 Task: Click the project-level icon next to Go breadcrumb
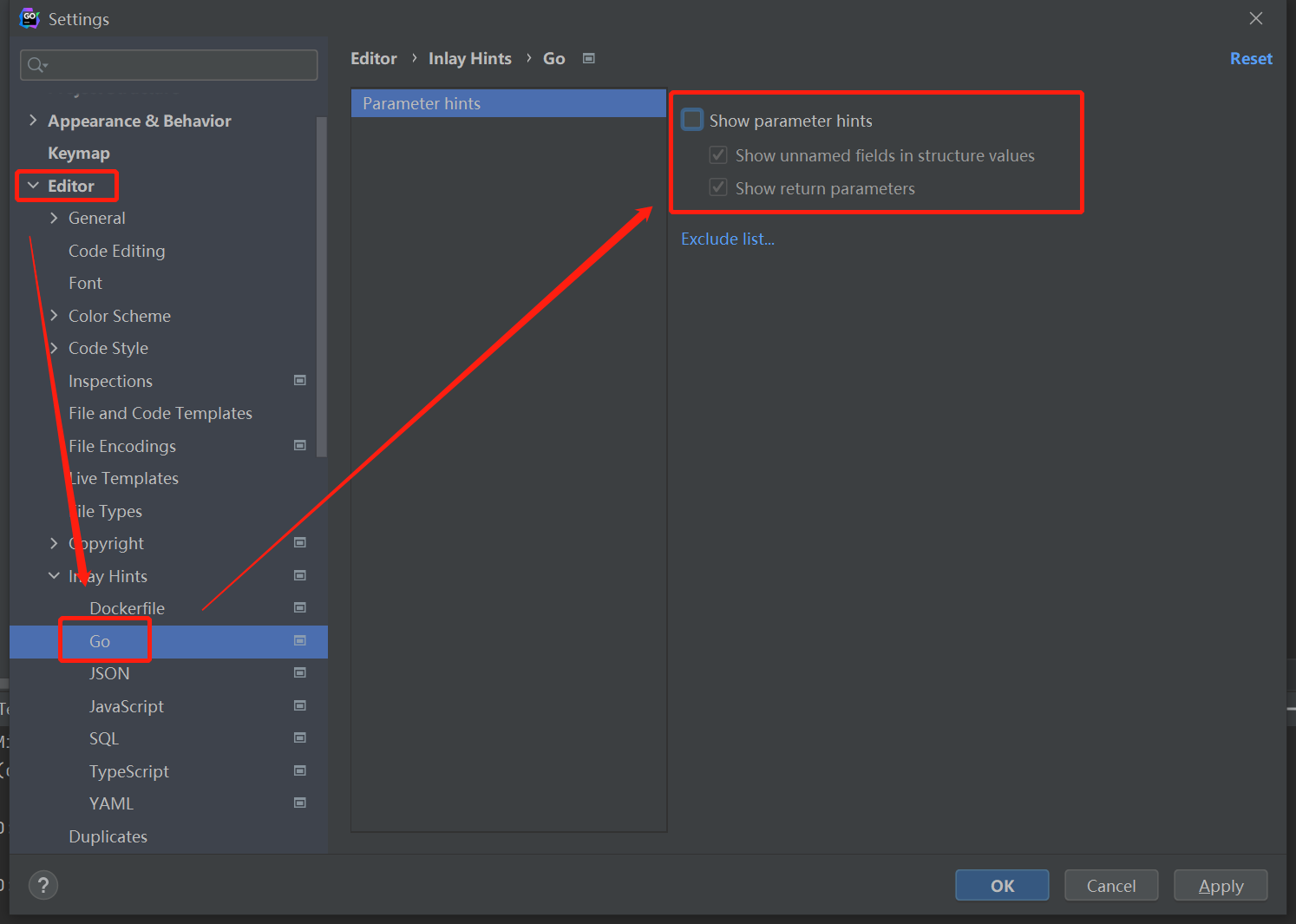(x=589, y=58)
